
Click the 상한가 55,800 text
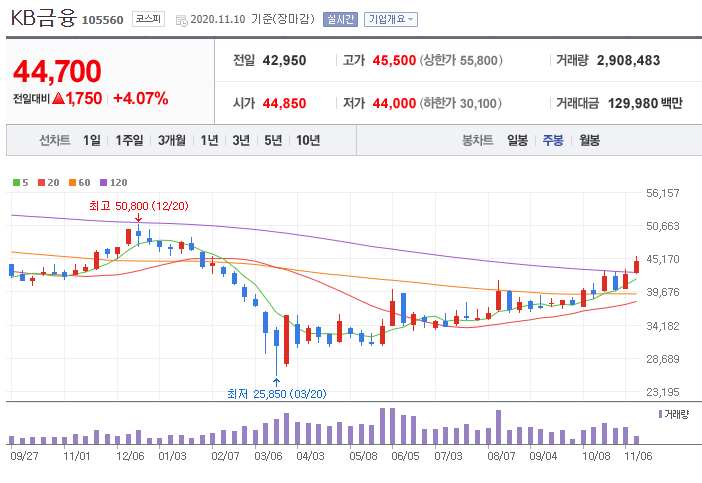(461, 60)
